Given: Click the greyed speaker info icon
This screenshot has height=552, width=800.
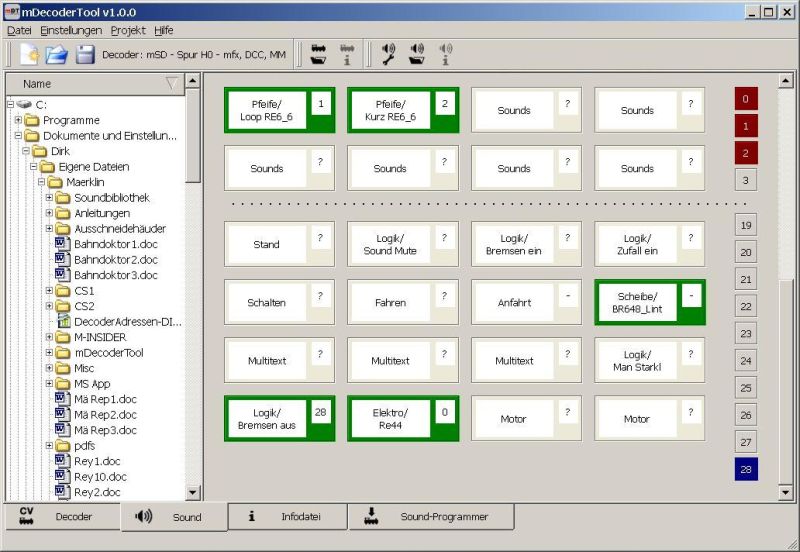Looking at the screenshot, I should (x=445, y=54).
